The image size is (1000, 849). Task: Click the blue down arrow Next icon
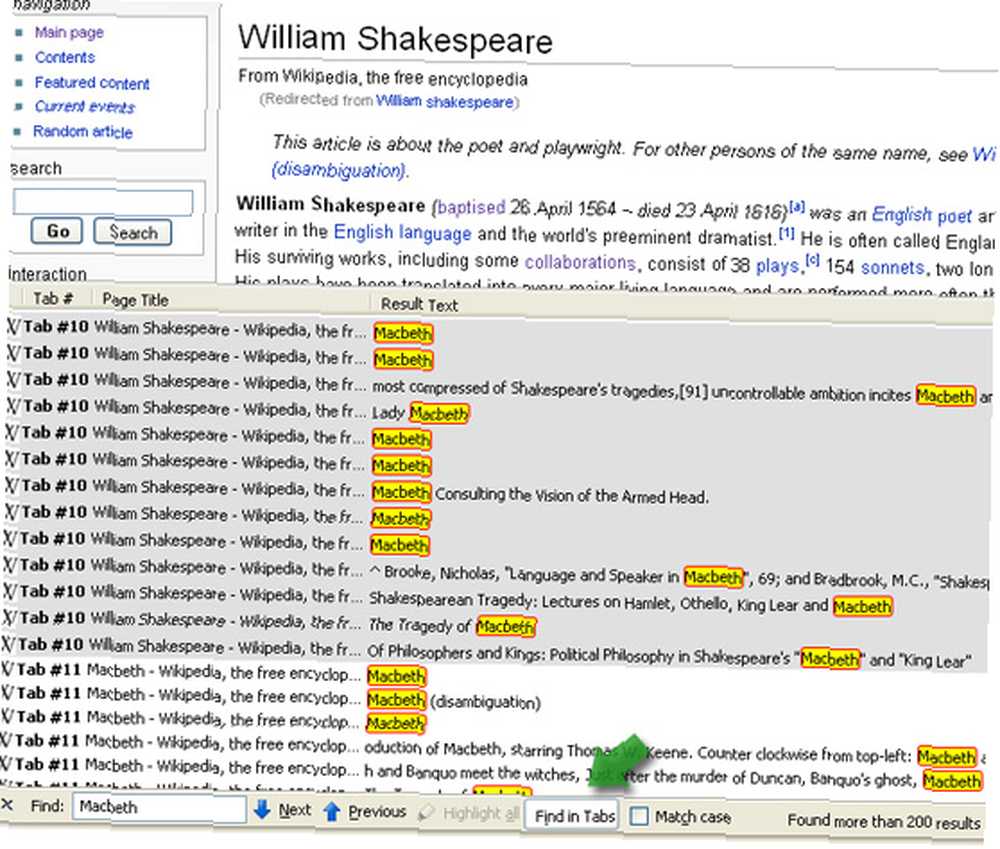tap(262, 809)
